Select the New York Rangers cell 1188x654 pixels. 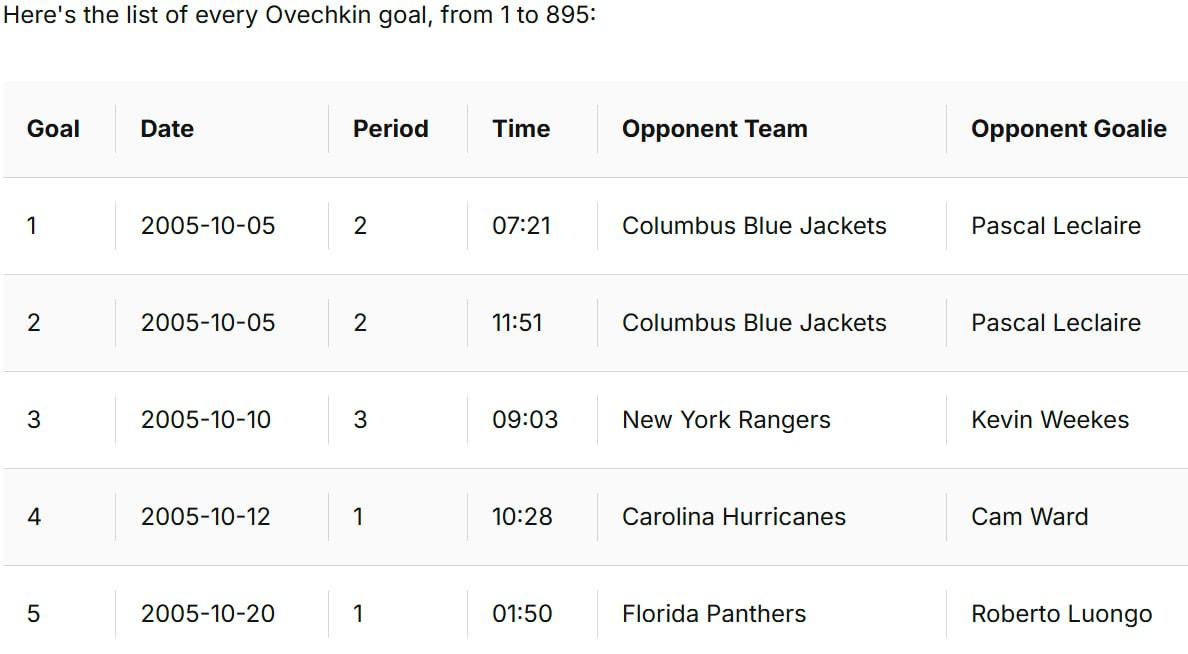click(726, 420)
